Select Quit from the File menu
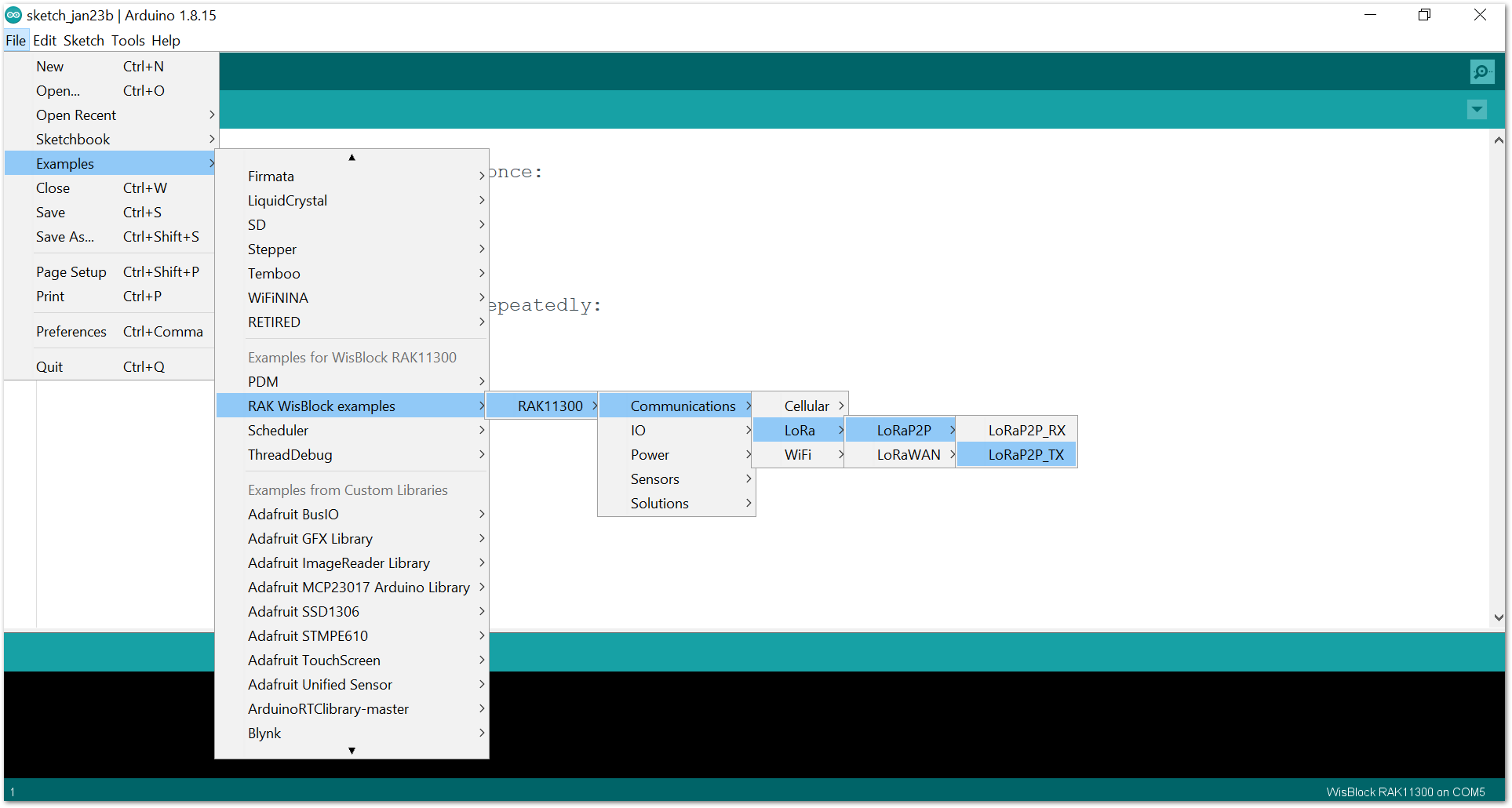The image size is (1512, 808). point(49,367)
